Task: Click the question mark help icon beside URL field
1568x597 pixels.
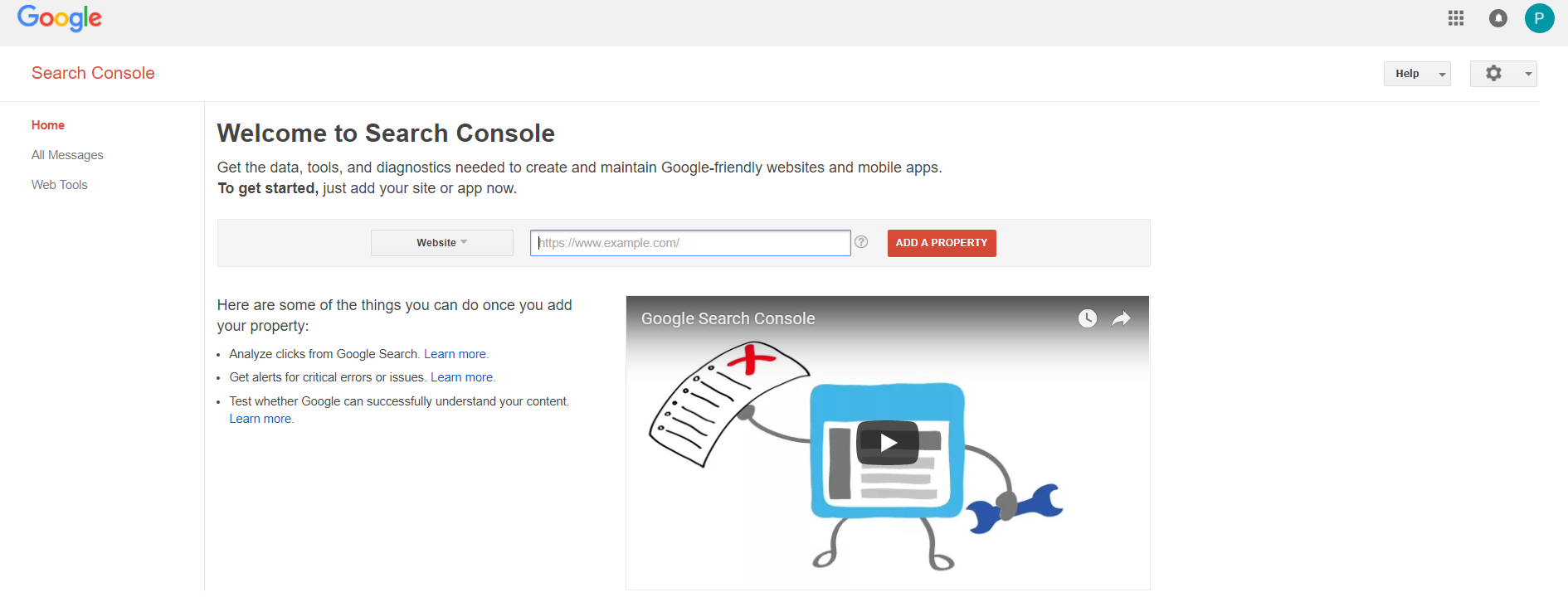Action: [861, 242]
